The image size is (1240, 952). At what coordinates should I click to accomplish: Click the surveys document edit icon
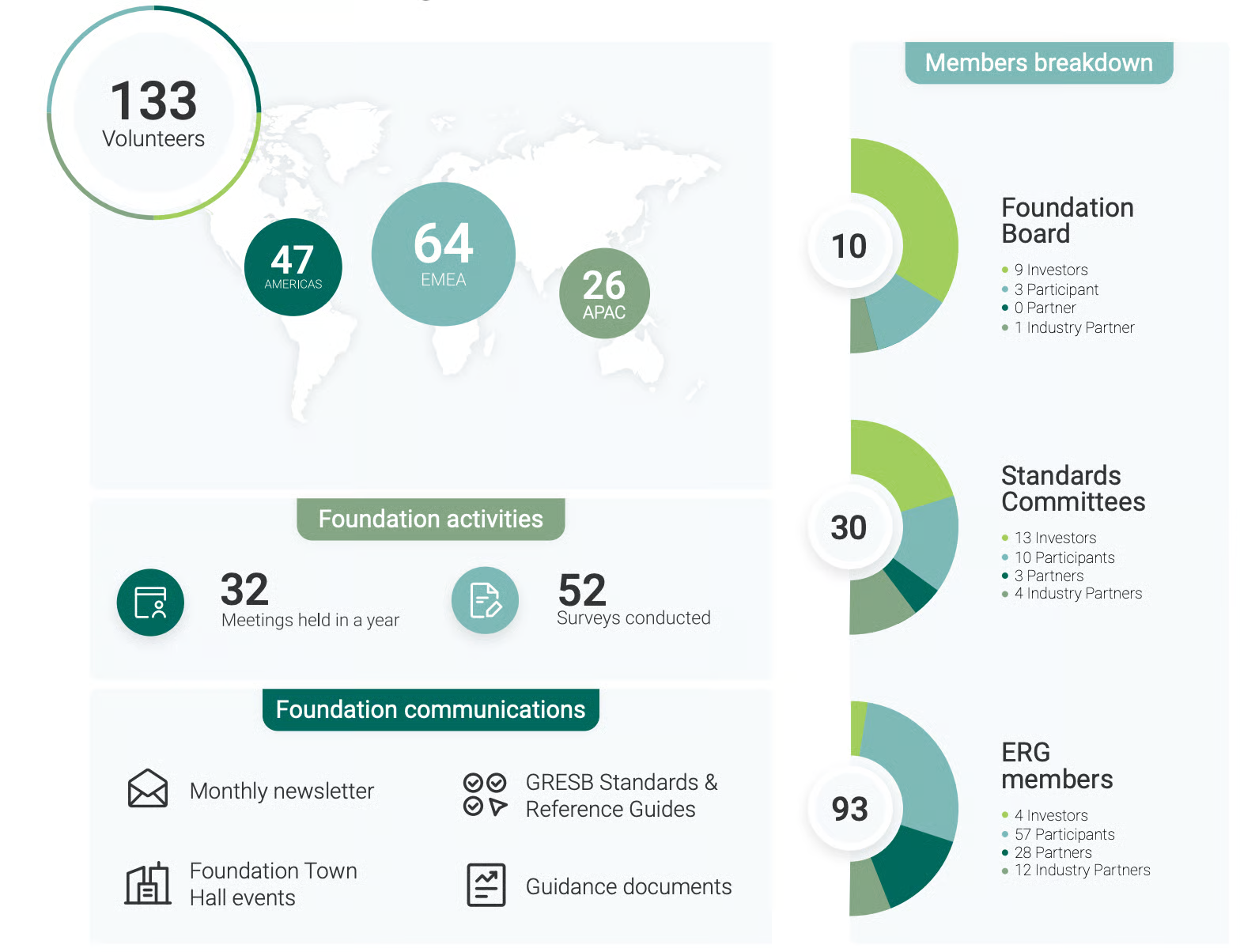(x=485, y=600)
